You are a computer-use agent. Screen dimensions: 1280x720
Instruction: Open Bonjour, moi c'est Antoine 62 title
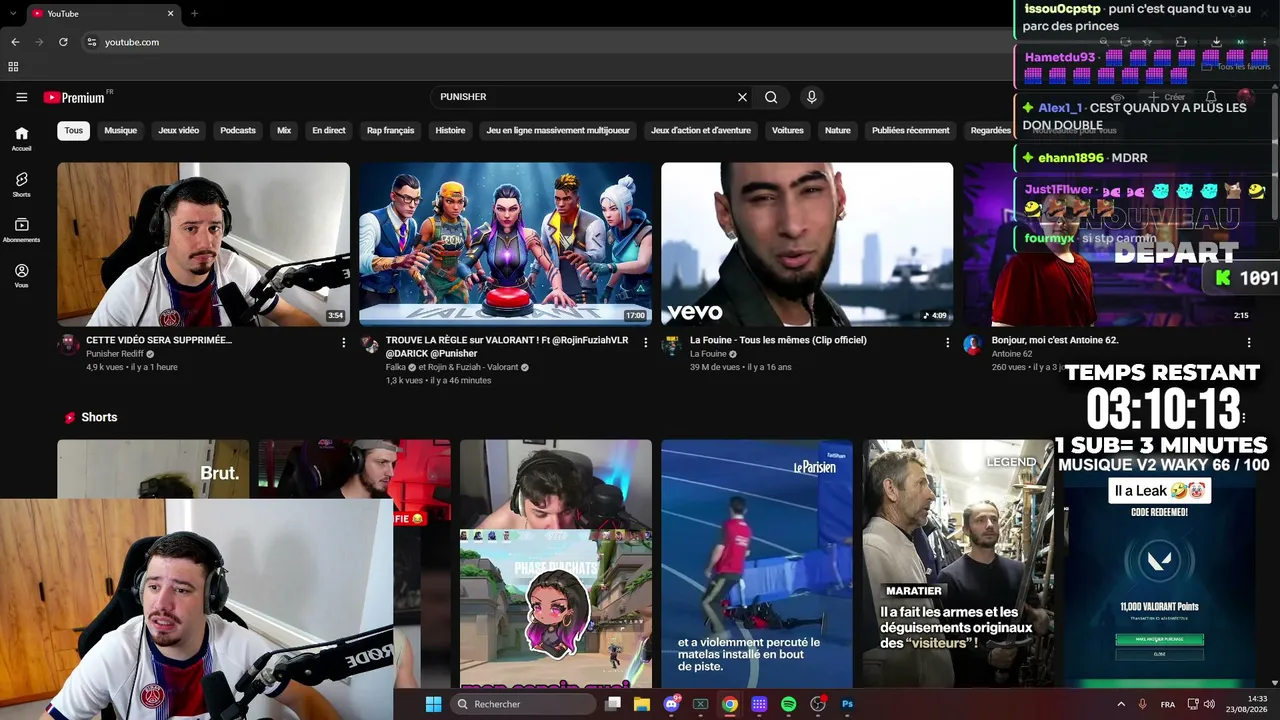(x=1055, y=340)
